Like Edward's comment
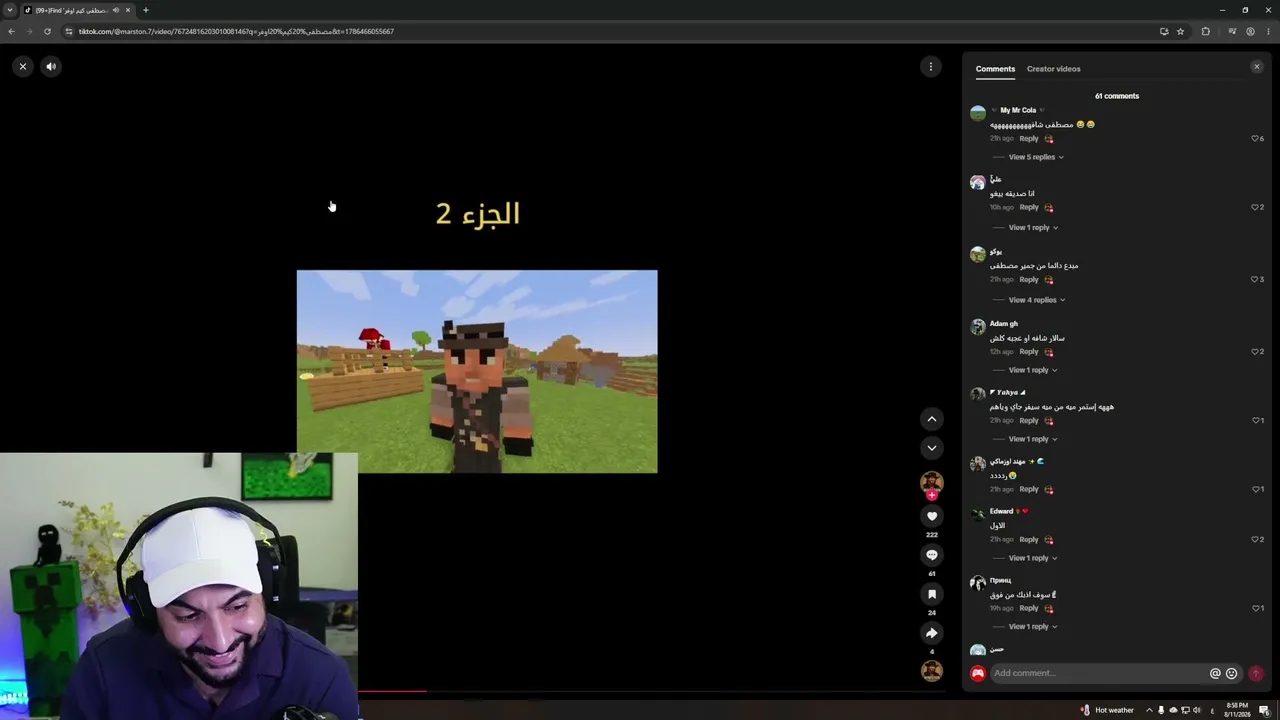This screenshot has height=720, width=1280. 1255,540
